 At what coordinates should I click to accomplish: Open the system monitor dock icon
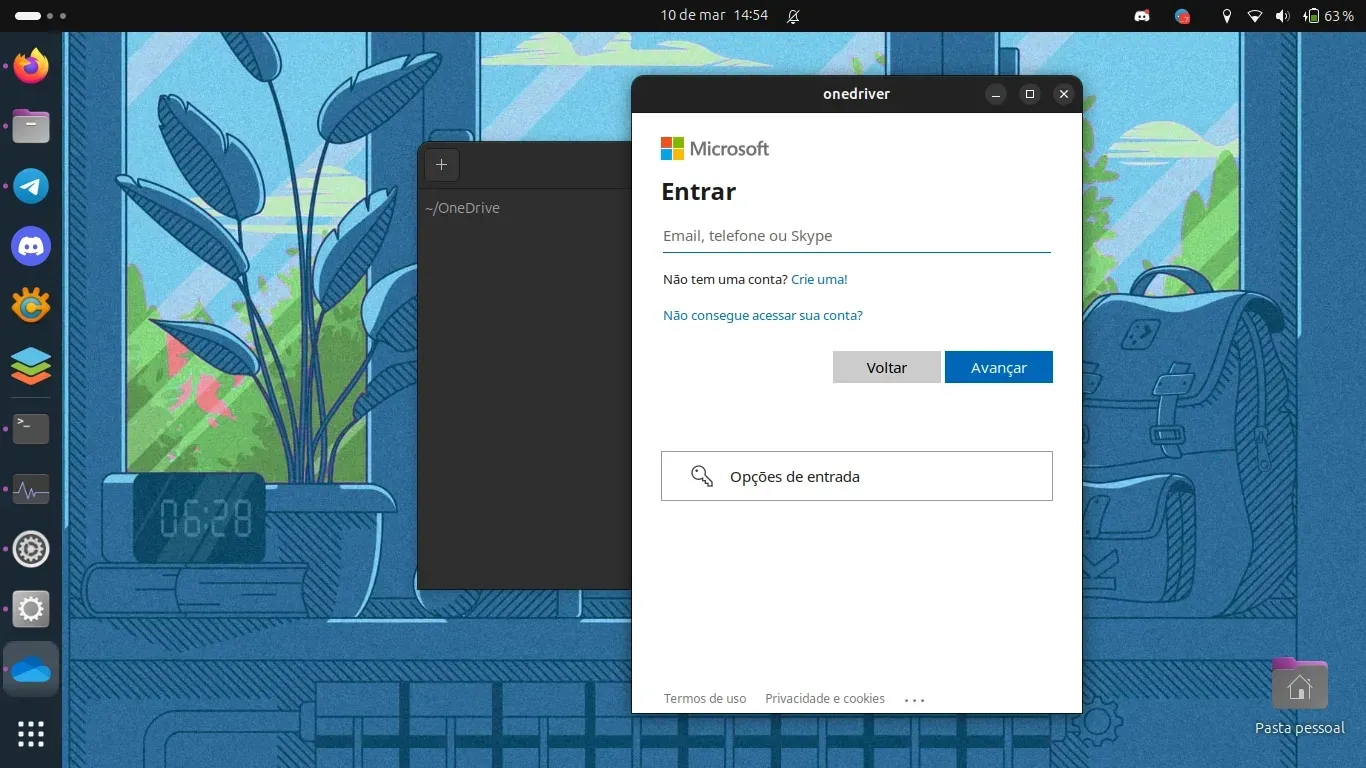[31, 490]
